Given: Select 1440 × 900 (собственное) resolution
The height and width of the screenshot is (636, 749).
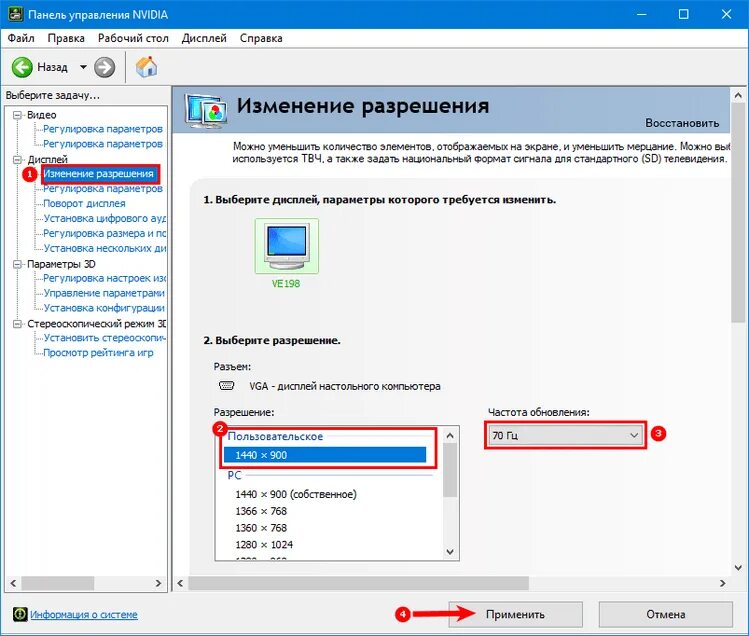Looking at the screenshot, I should [x=296, y=494].
